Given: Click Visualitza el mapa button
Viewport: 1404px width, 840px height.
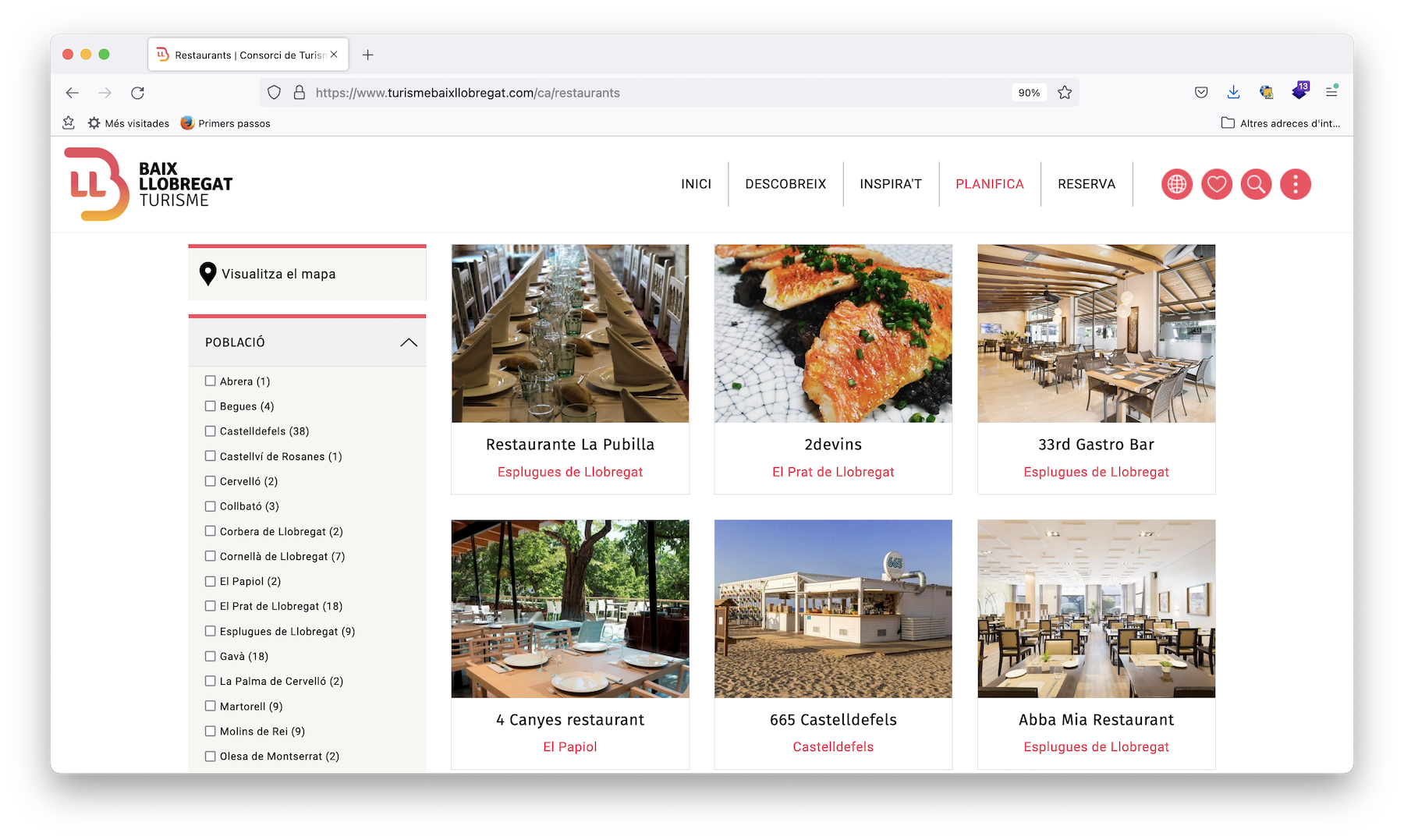Looking at the screenshot, I should [278, 274].
